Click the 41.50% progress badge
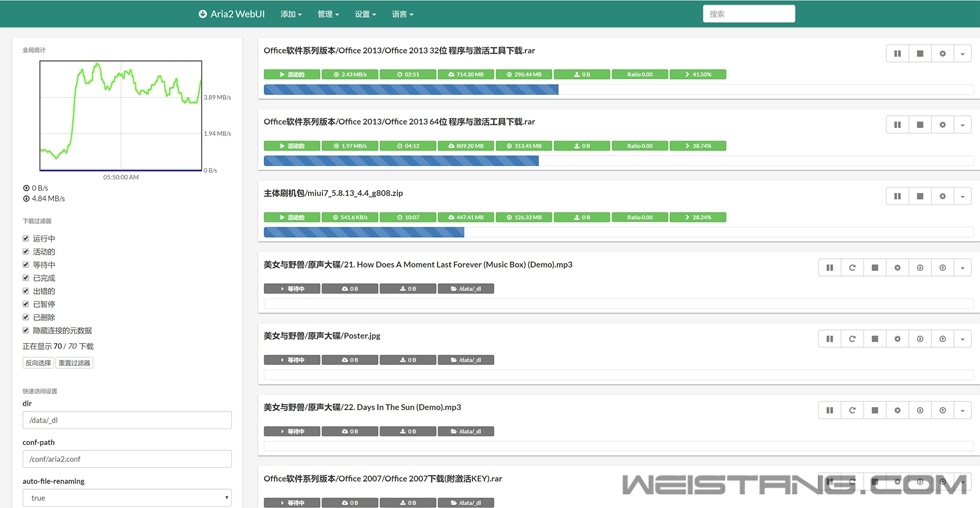This screenshot has width=980, height=508. (x=698, y=74)
